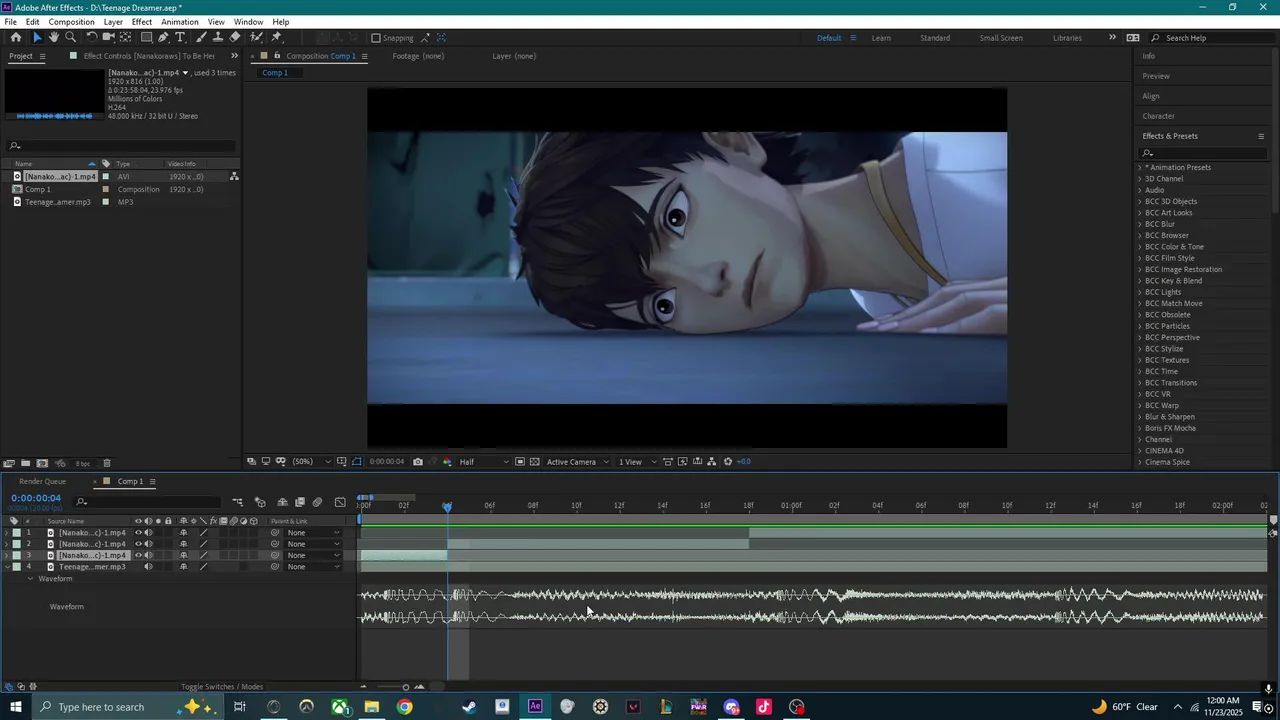Viewport: 1280px width, 720px height.
Task: Switch to the Libraries workspace
Action: [x=1067, y=38]
